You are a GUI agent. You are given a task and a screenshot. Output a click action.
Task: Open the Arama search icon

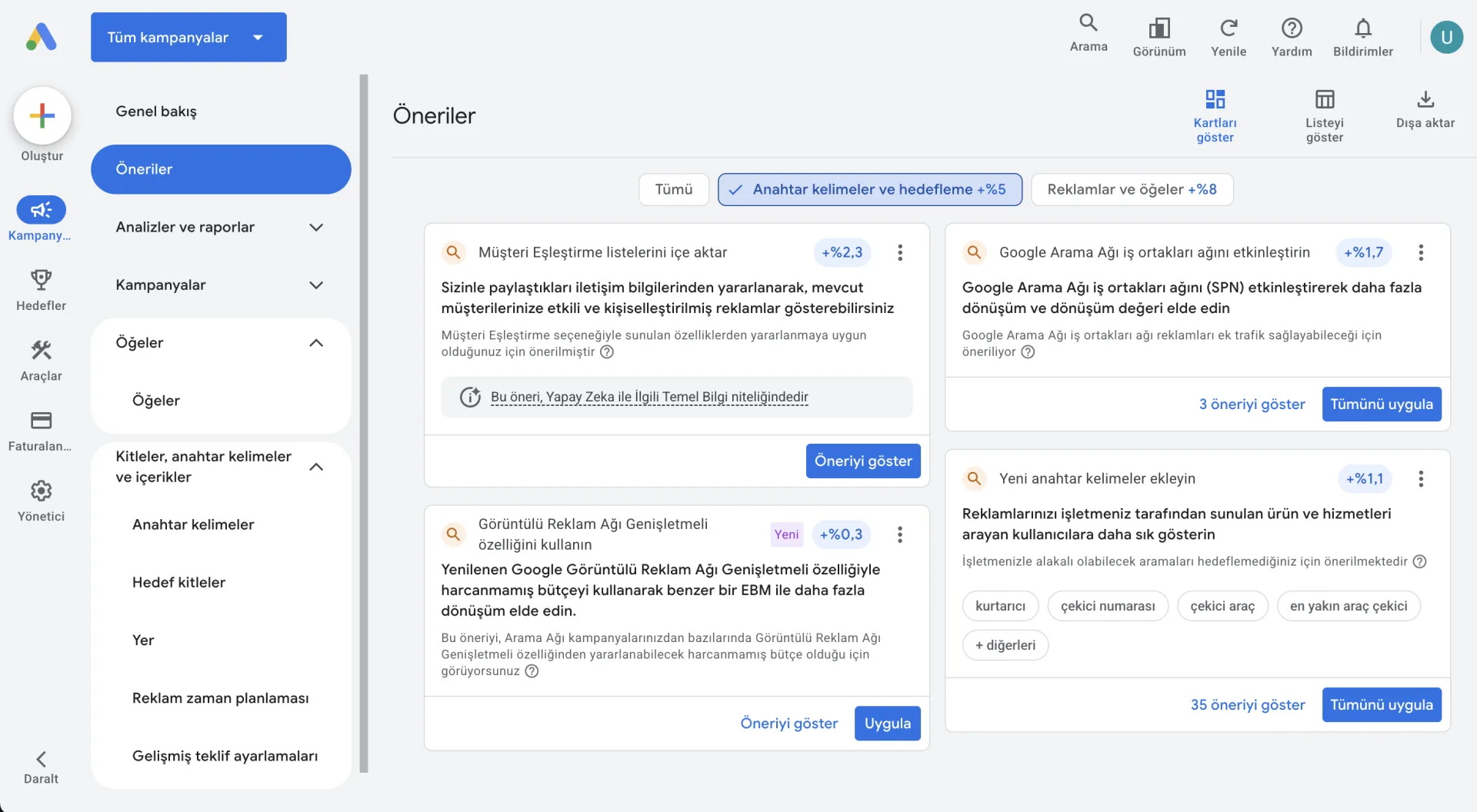pyautogui.click(x=1088, y=23)
